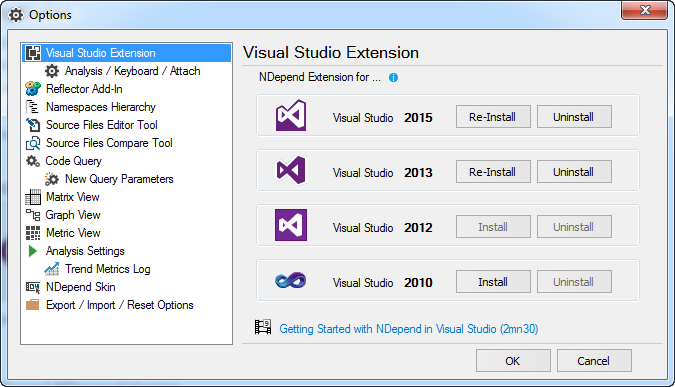
Task: Open Namespaces Hierarchy settings
Action: 101,107
